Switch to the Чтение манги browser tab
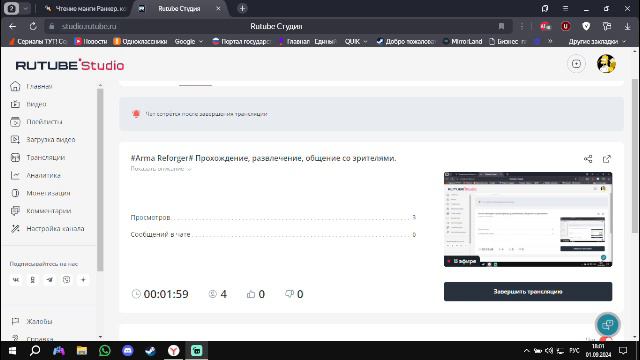The width and height of the screenshot is (640, 360). point(86,8)
